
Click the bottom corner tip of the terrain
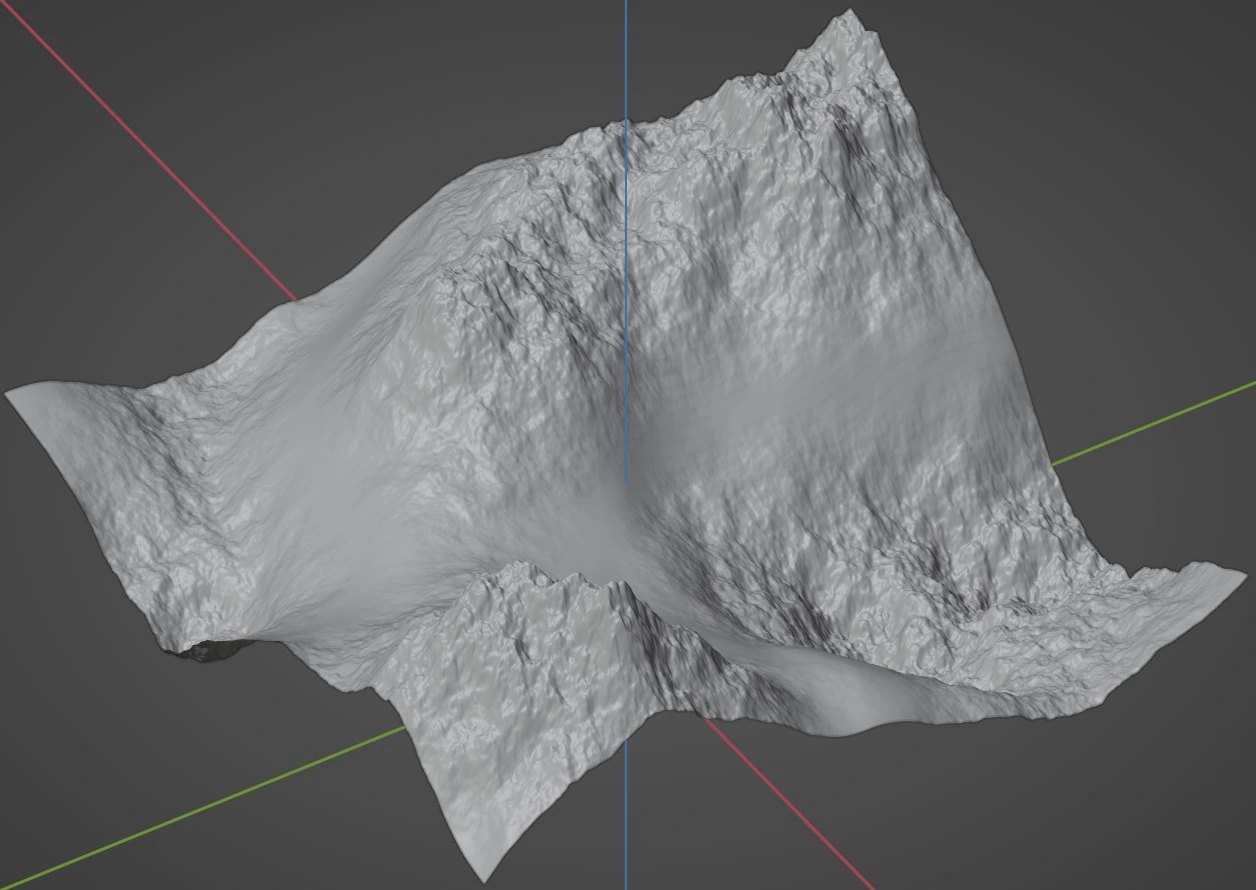point(476,880)
